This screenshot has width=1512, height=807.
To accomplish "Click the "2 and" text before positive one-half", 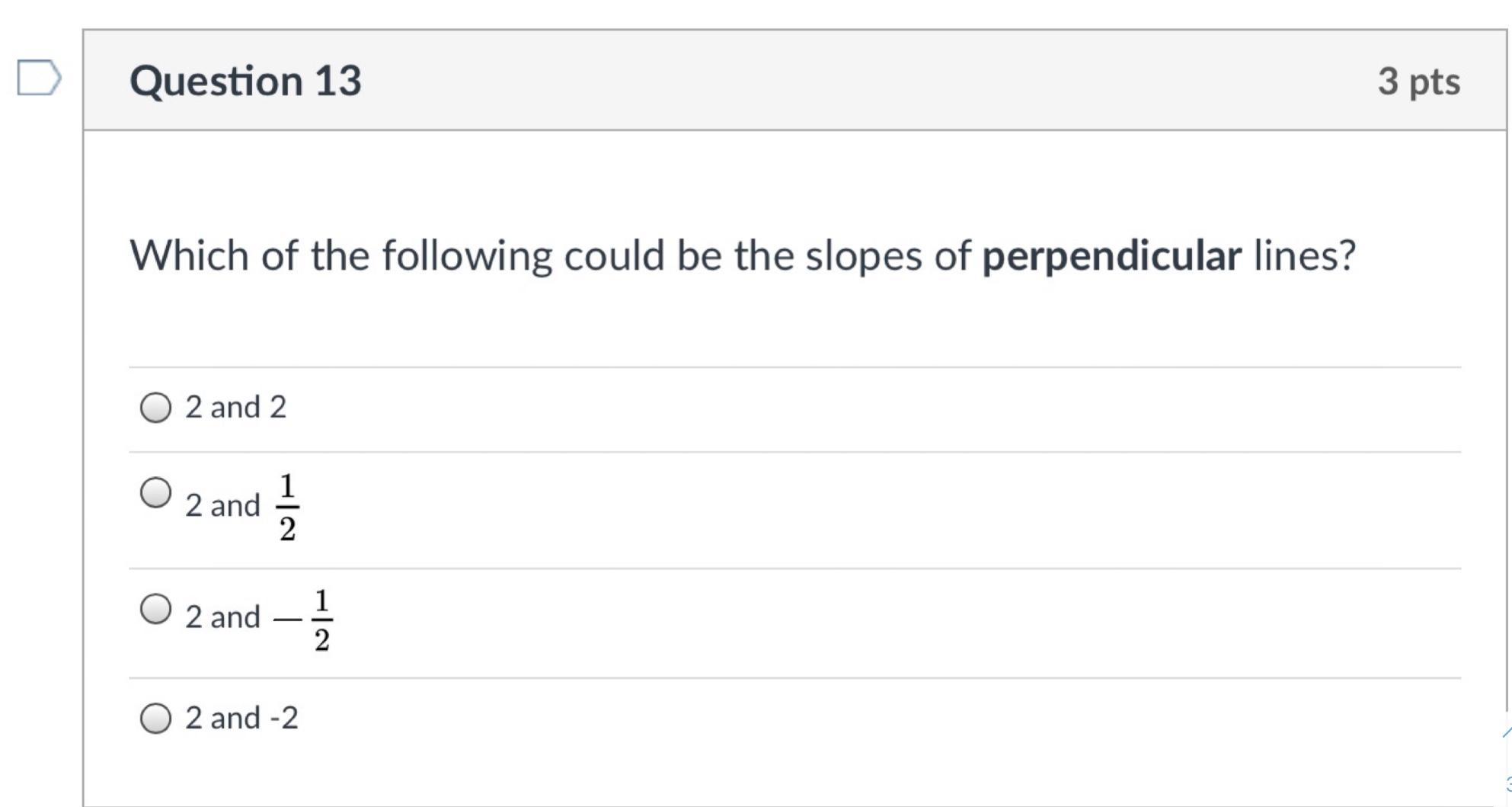I will click(222, 505).
